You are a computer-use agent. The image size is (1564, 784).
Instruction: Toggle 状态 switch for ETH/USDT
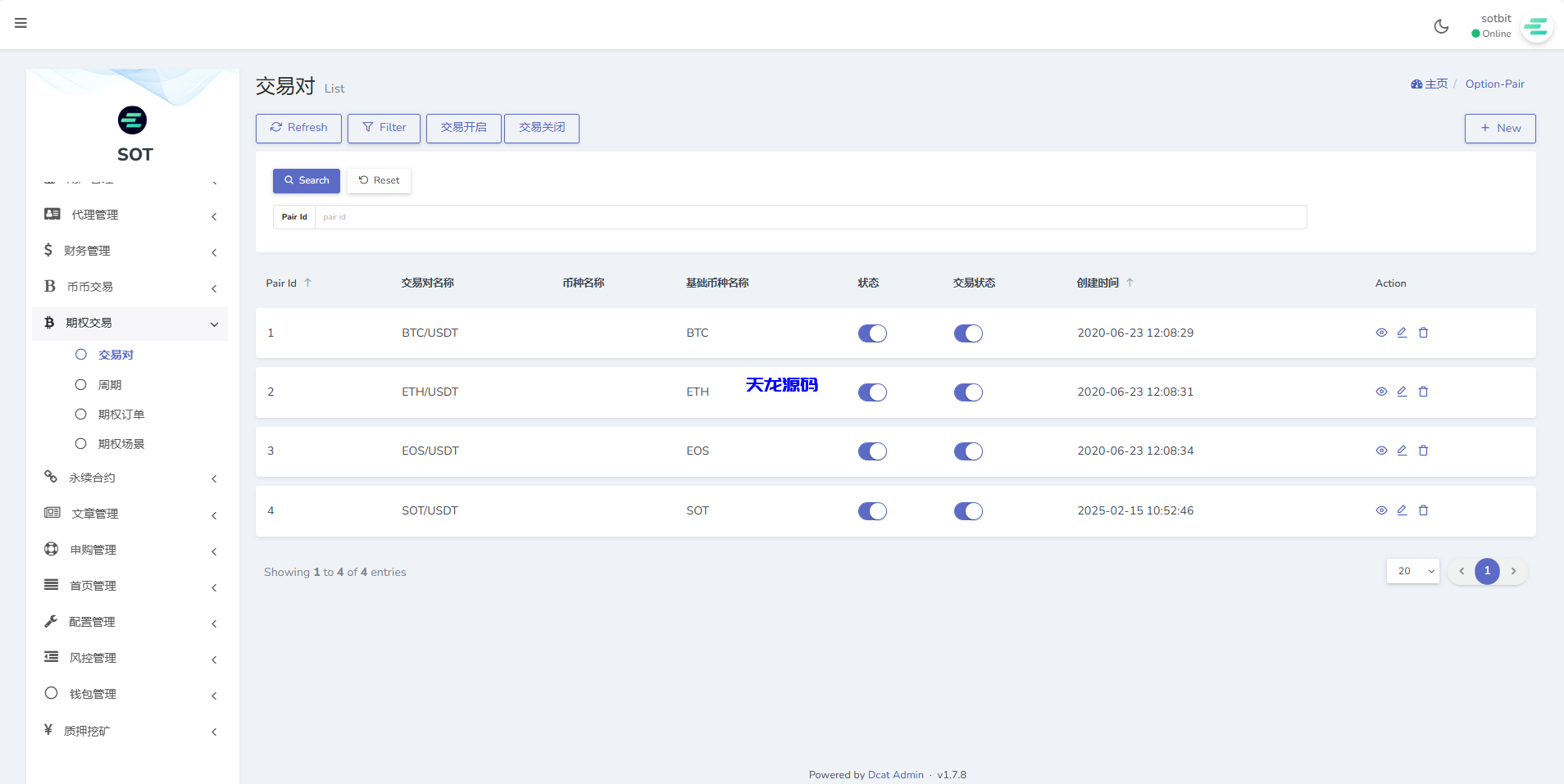[872, 392]
